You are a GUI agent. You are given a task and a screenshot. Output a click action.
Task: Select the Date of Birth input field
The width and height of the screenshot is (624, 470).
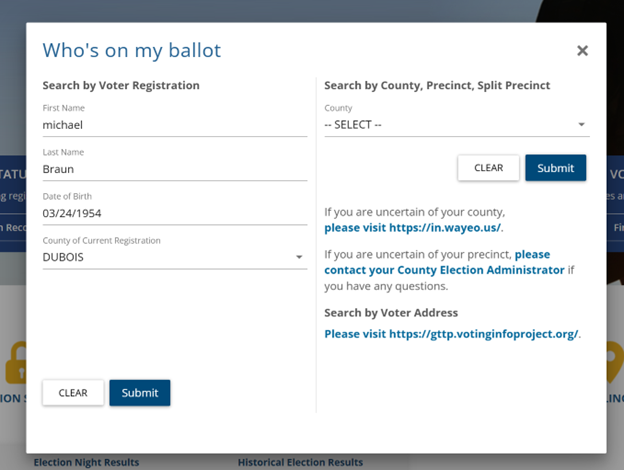[x=175, y=213]
